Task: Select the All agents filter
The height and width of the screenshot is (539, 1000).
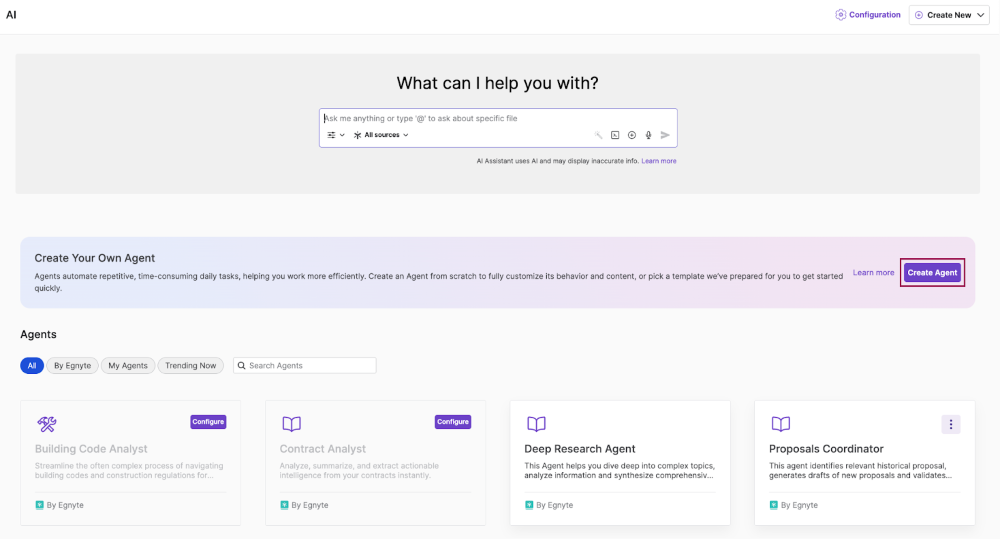Action: click(x=31, y=366)
